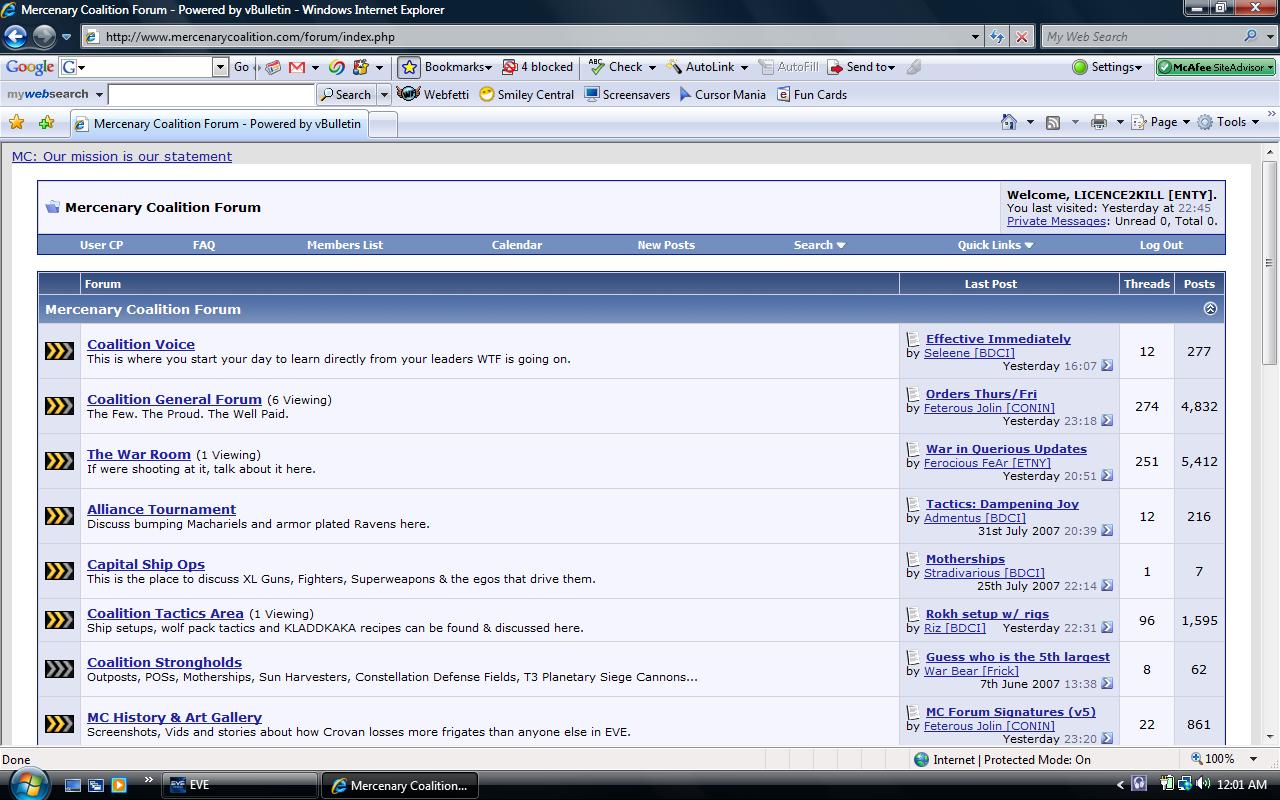Click the mywebsearch text input field
This screenshot has height=800, width=1280.
(x=211, y=95)
